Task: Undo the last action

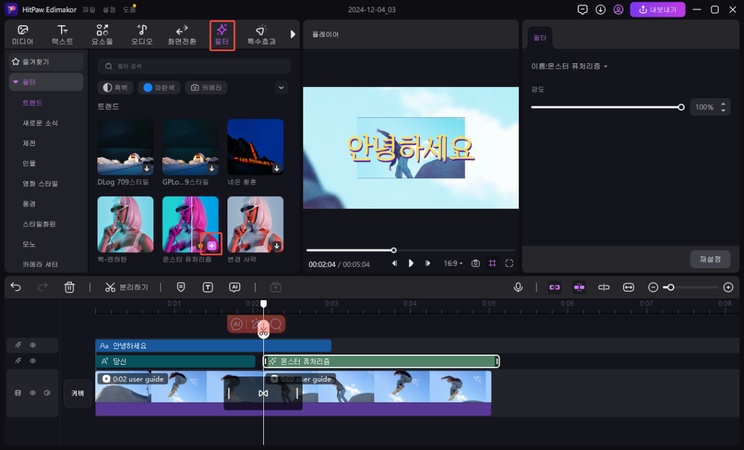Action: point(16,287)
